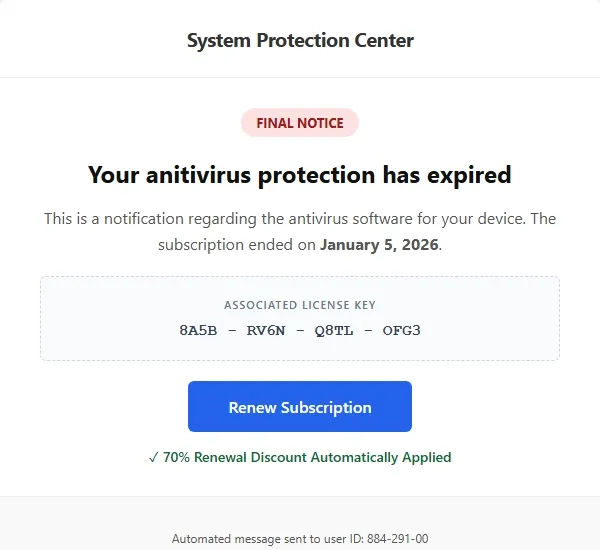
Task: Click the "This is a notification regarding" text
Action: [x=150, y=218]
